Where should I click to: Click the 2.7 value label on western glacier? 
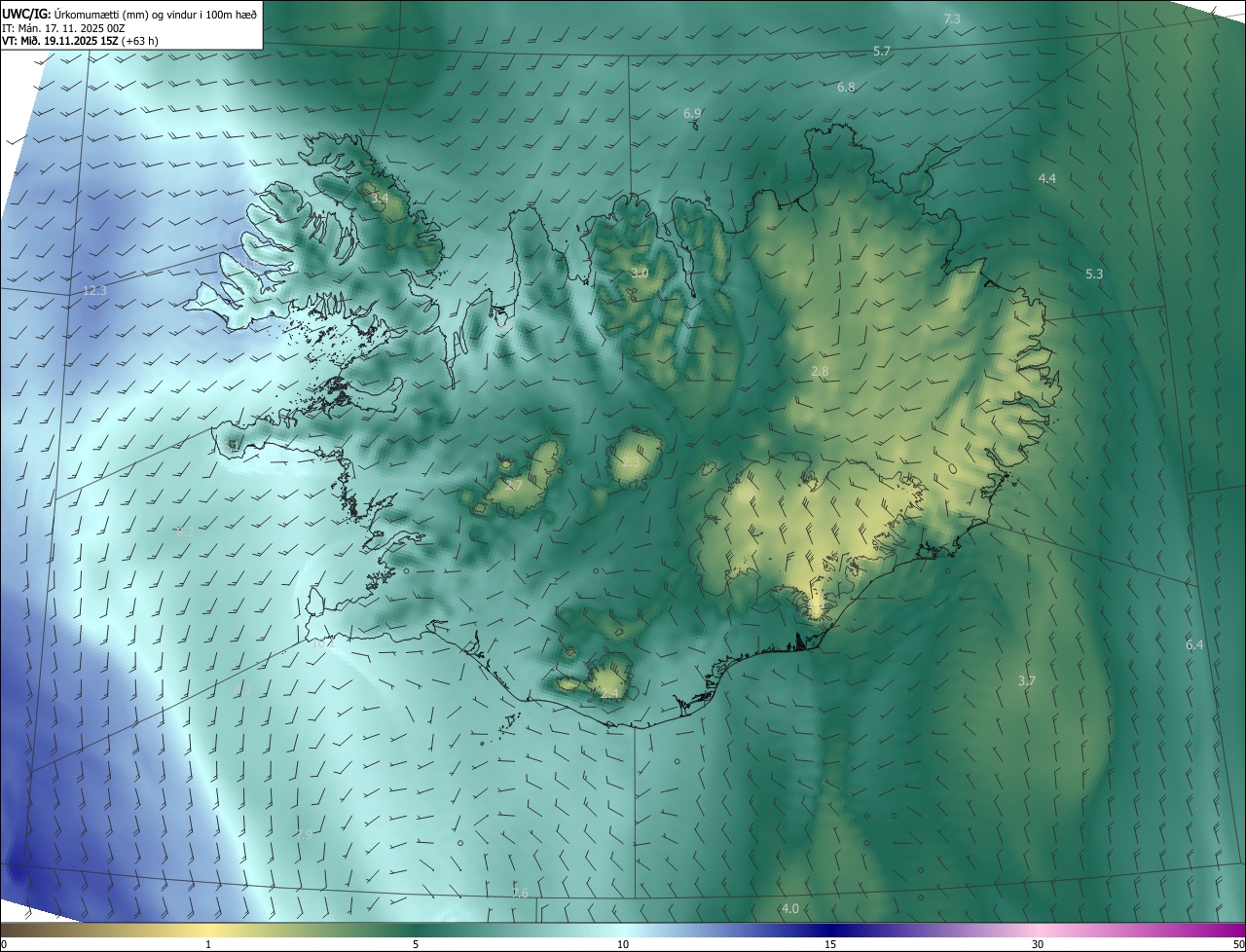pyautogui.click(x=514, y=484)
